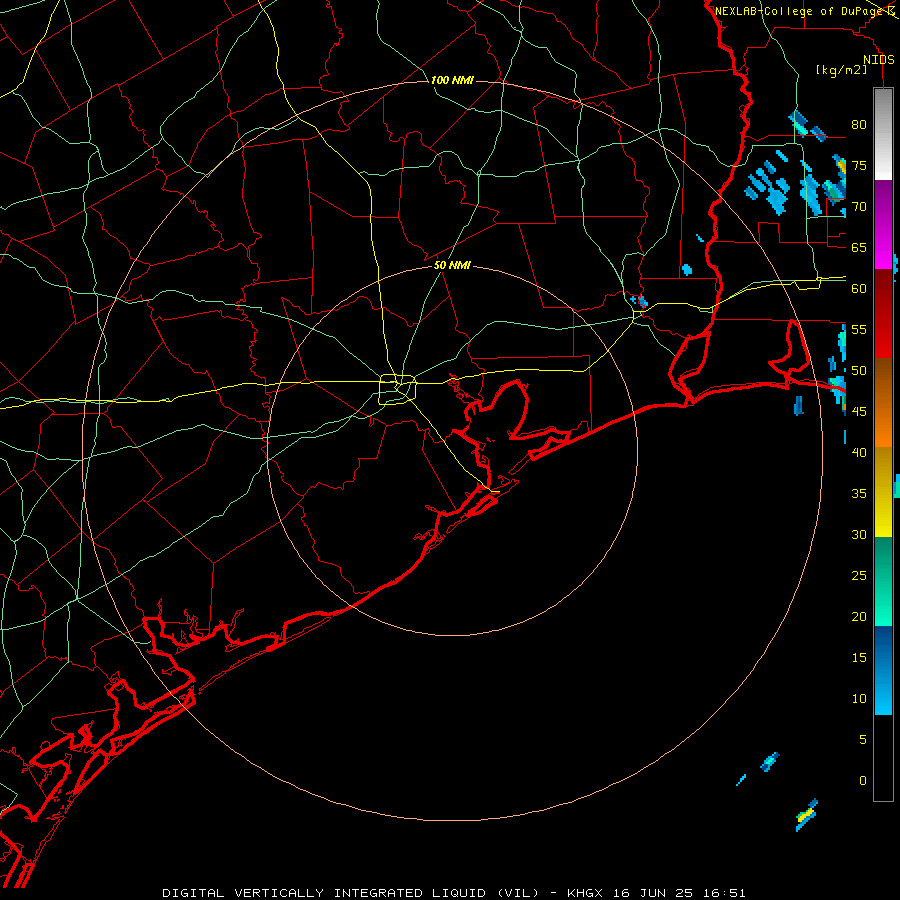The width and height of the screenshot is (900, 900).
Task: Click the 100 NMI range ring label
Action: point(452,80)
